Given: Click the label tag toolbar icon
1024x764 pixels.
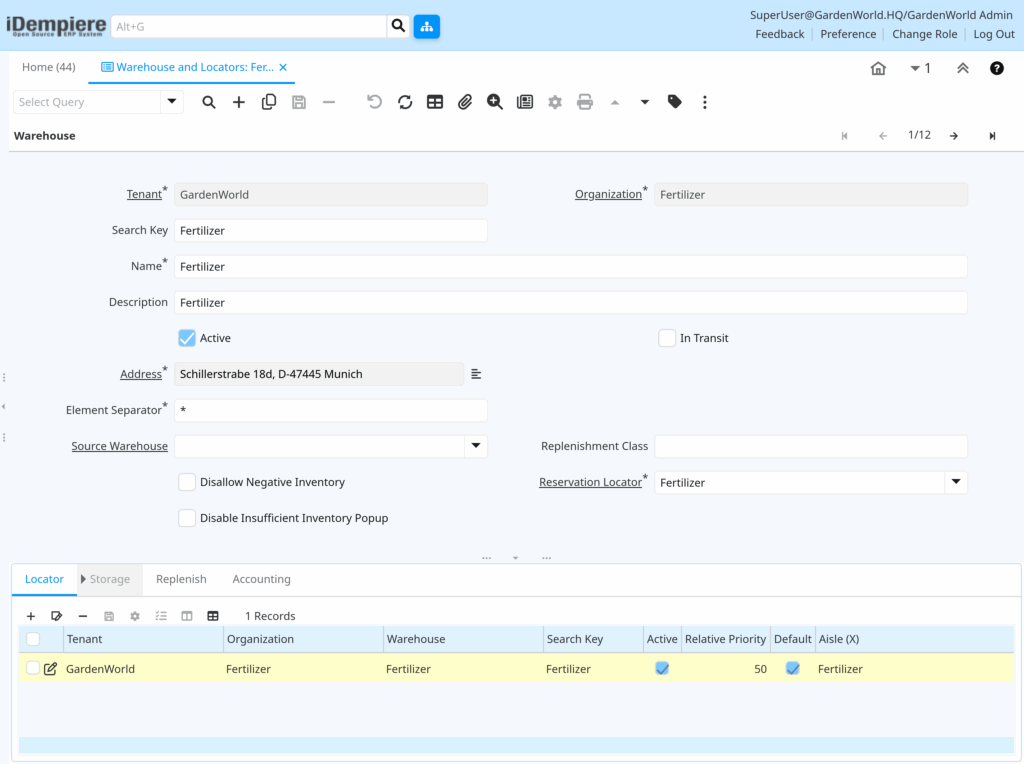Looking at the screenshot, I should pos(675,102).
